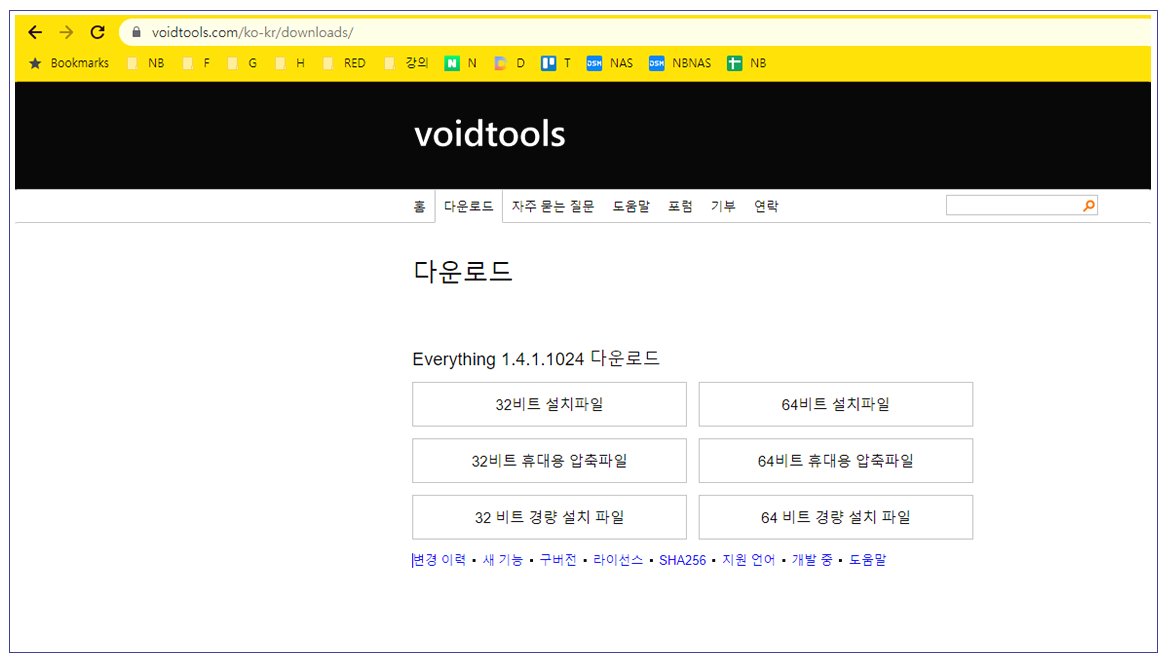Open the H bookmark folder

(291, 63)
